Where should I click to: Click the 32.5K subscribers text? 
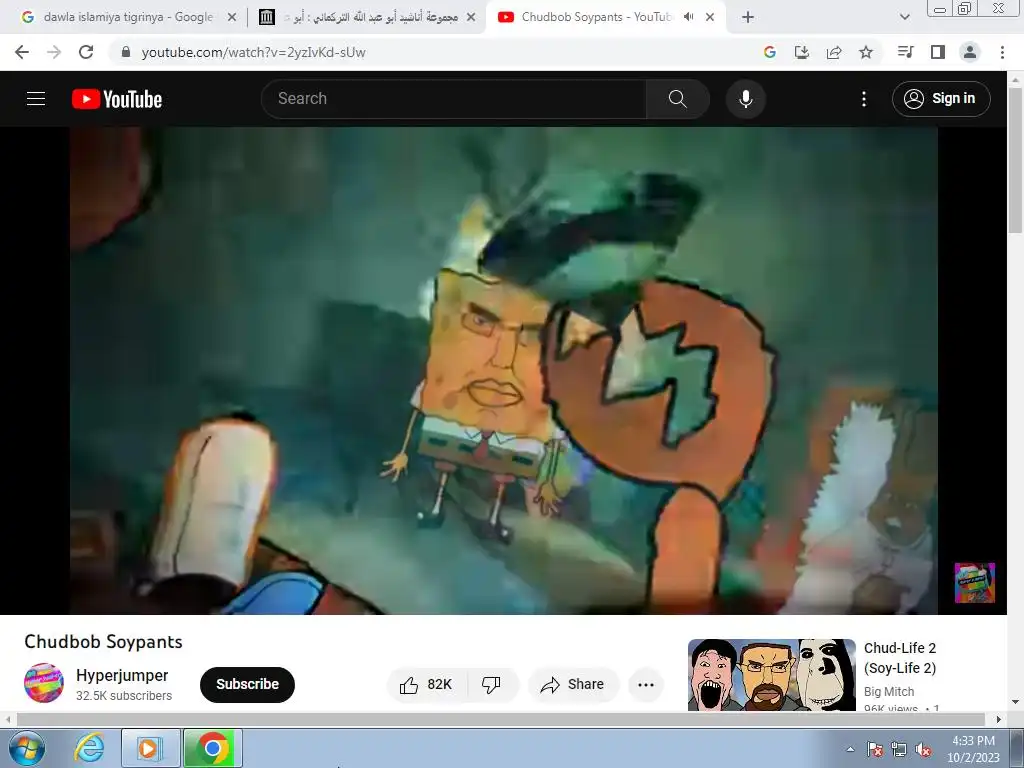[124, 696]
